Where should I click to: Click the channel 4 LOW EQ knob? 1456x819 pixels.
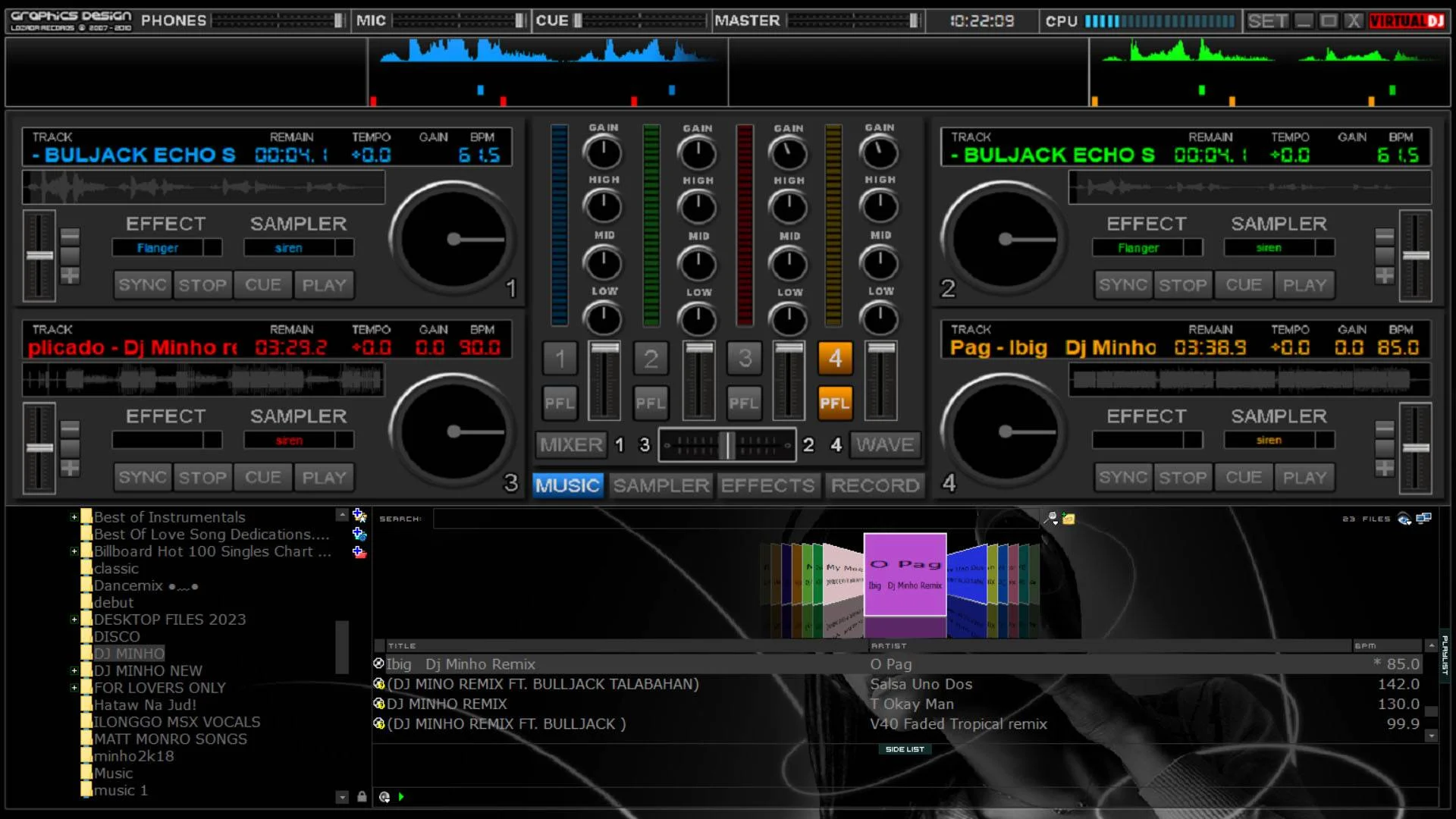pos(880,319)
